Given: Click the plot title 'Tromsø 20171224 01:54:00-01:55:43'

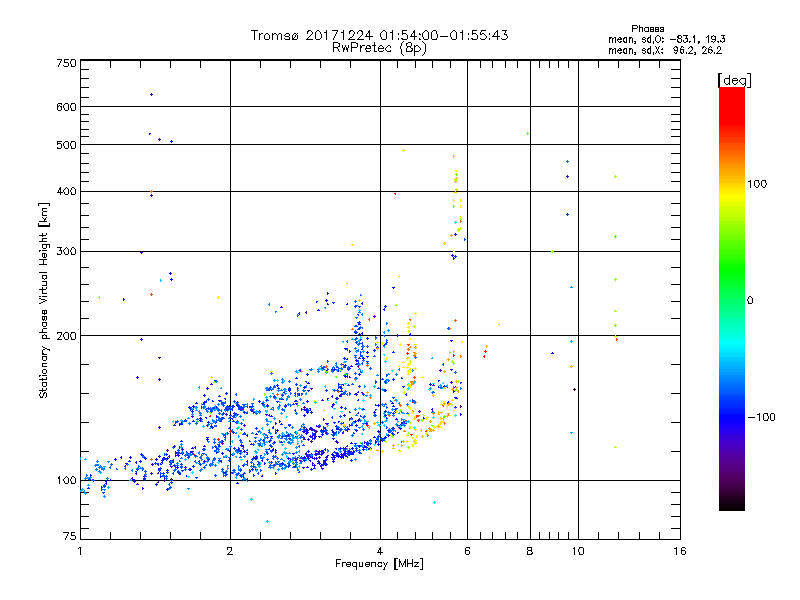Looking at the screenshot, I should click(379, 35).
